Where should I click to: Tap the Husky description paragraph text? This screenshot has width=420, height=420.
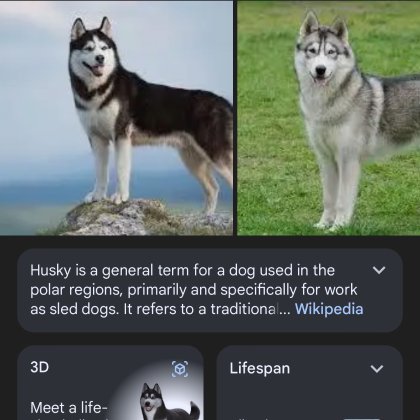point(197,290)
